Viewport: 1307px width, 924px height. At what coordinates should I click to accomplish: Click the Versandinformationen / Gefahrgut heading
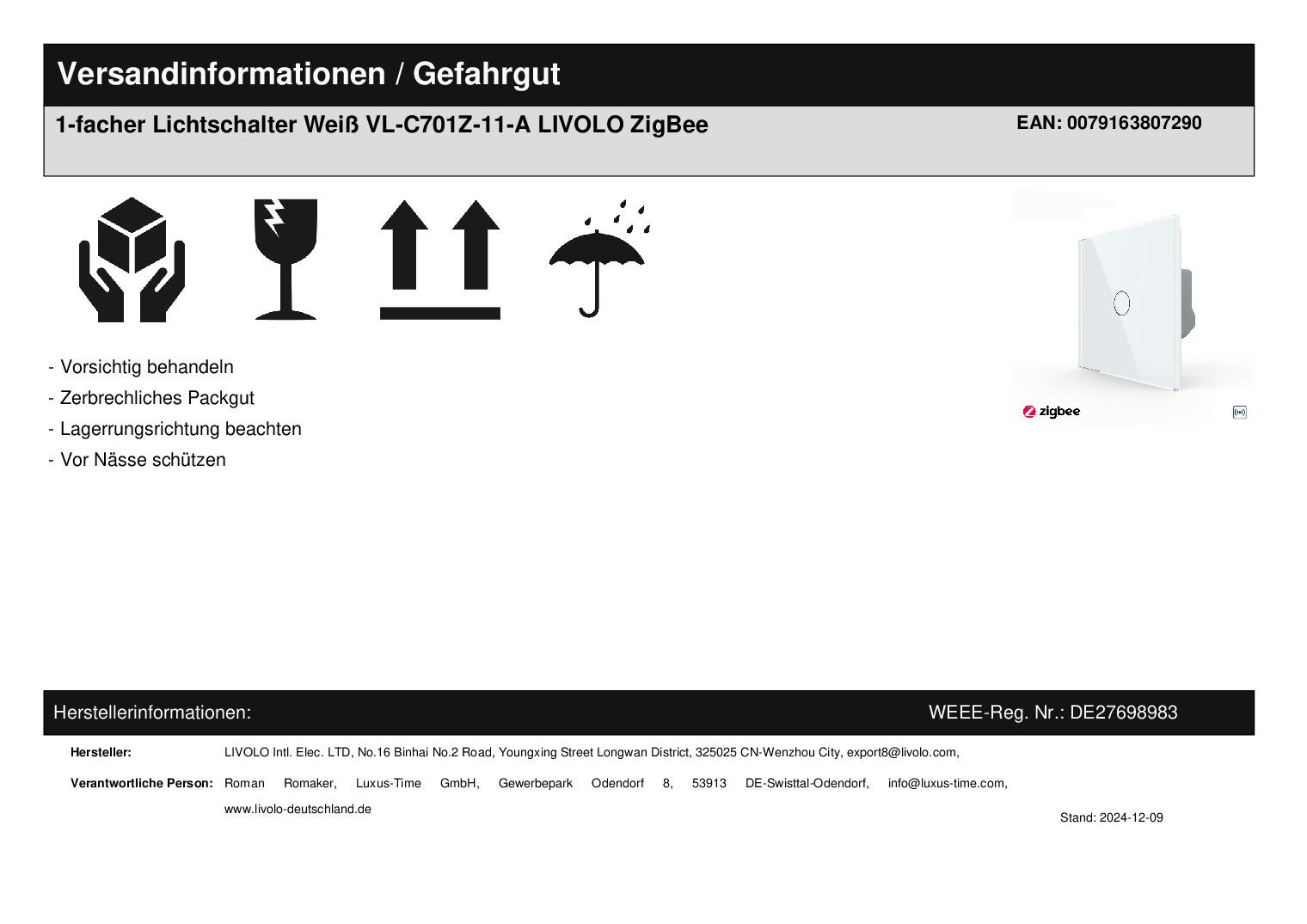(308, 74)
